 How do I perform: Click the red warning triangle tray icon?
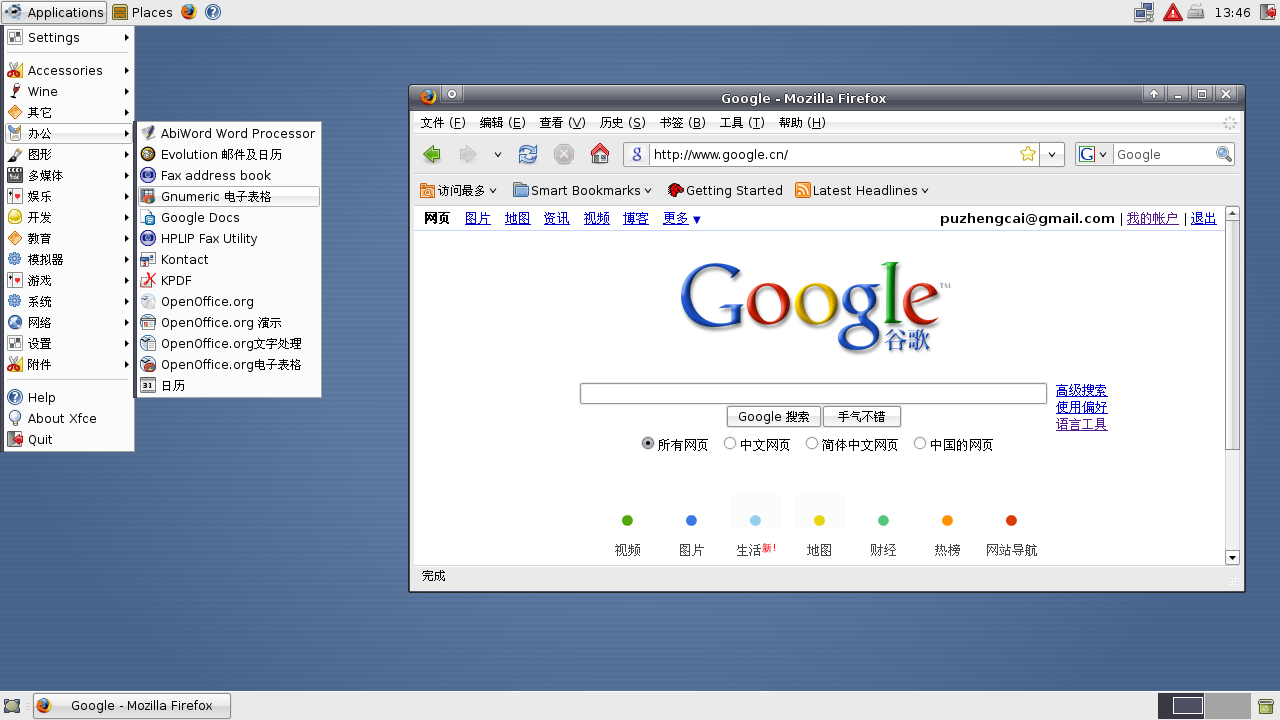pyautogui.click(x=1172, y=12)
